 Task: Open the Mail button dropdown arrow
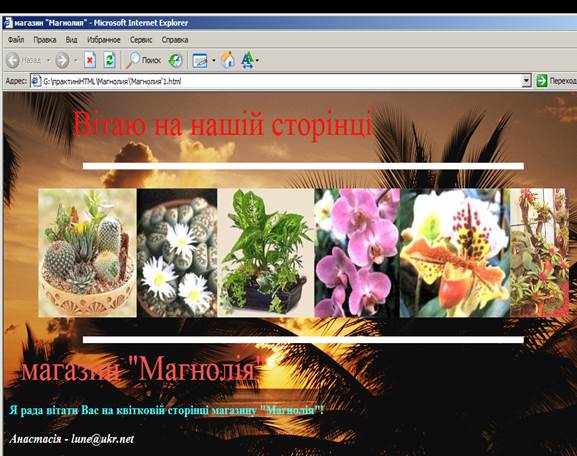[213, 60]
